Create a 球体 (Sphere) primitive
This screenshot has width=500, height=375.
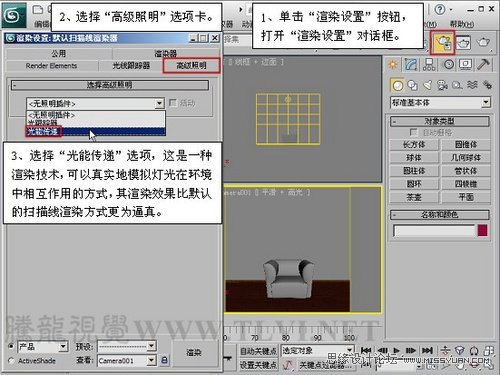pyautogui.click(x=414, y=158)
